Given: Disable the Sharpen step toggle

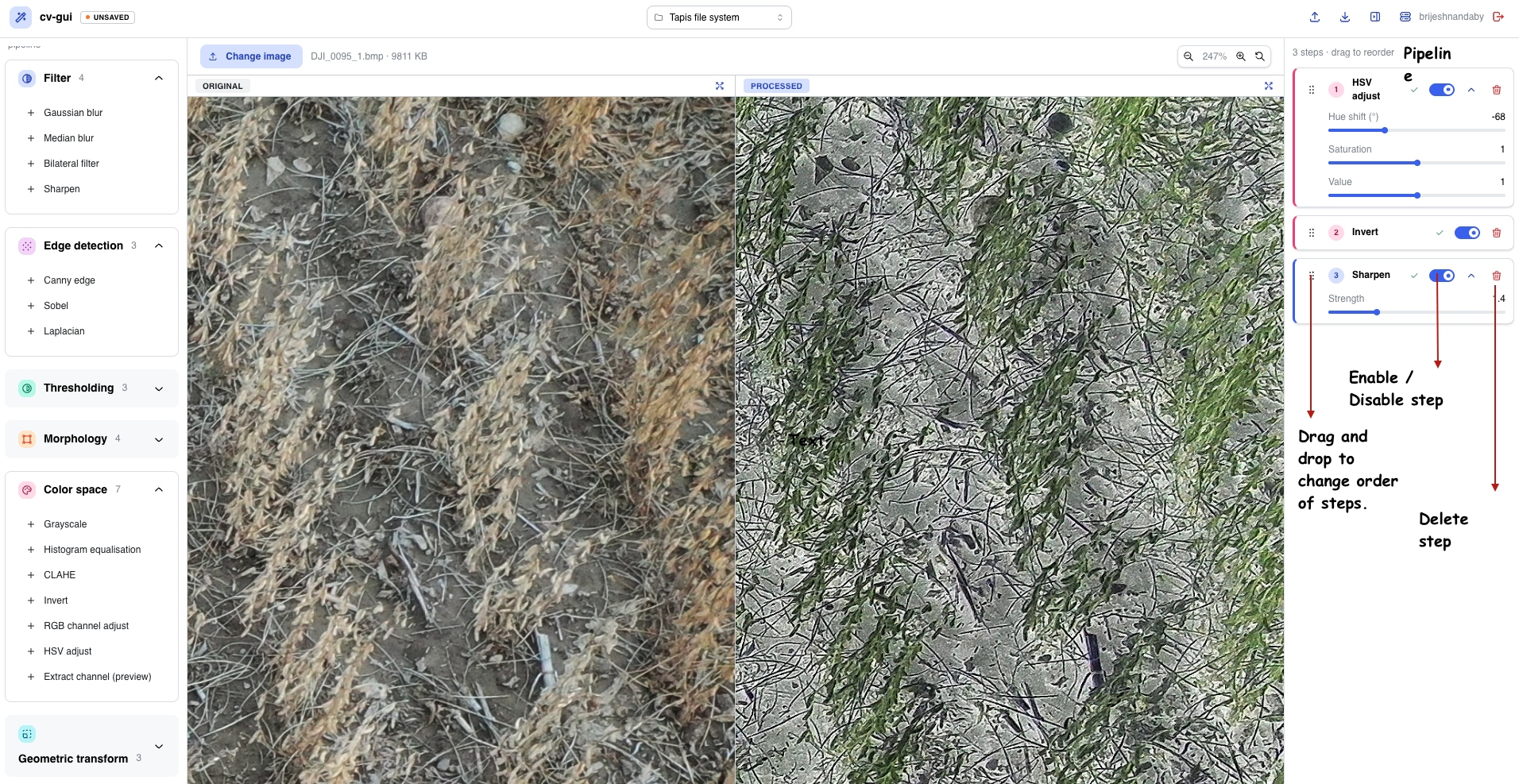Looking at the screenshot, I should (x=1442, y=276).
